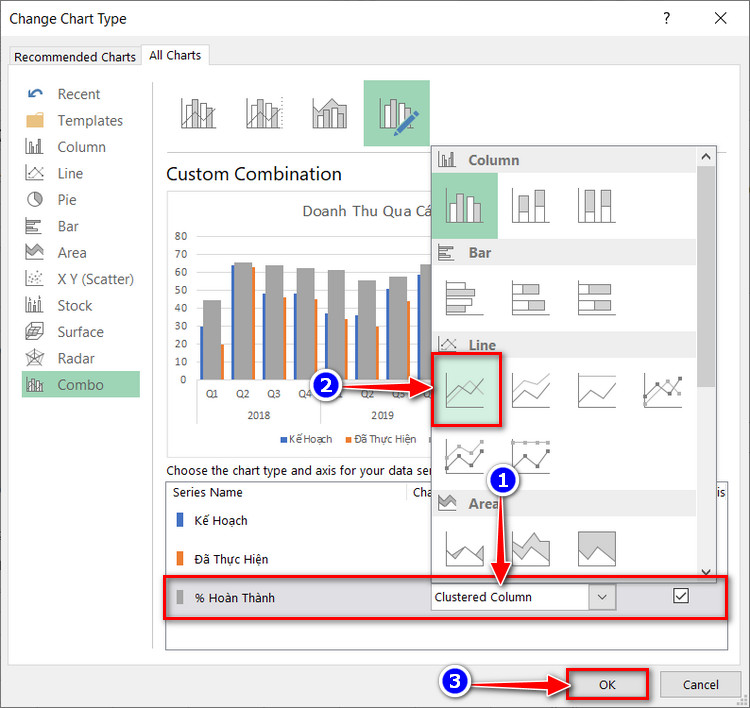Select Custom Combination chart icon
This screenshot has width=750, height=708.
coord(397,113)
